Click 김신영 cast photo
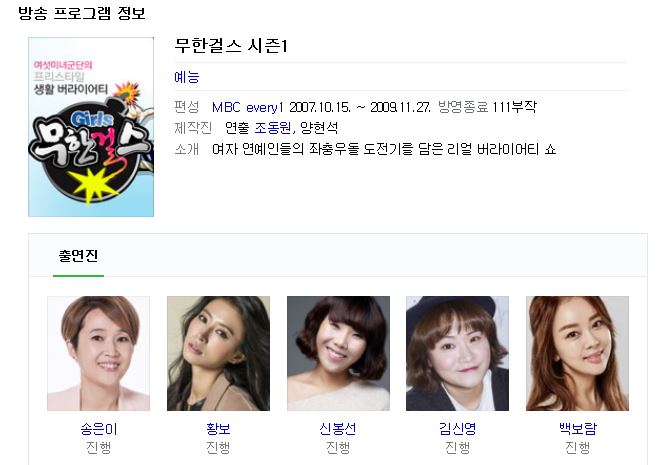The image size is (658, 465). [x=457, y=353]
